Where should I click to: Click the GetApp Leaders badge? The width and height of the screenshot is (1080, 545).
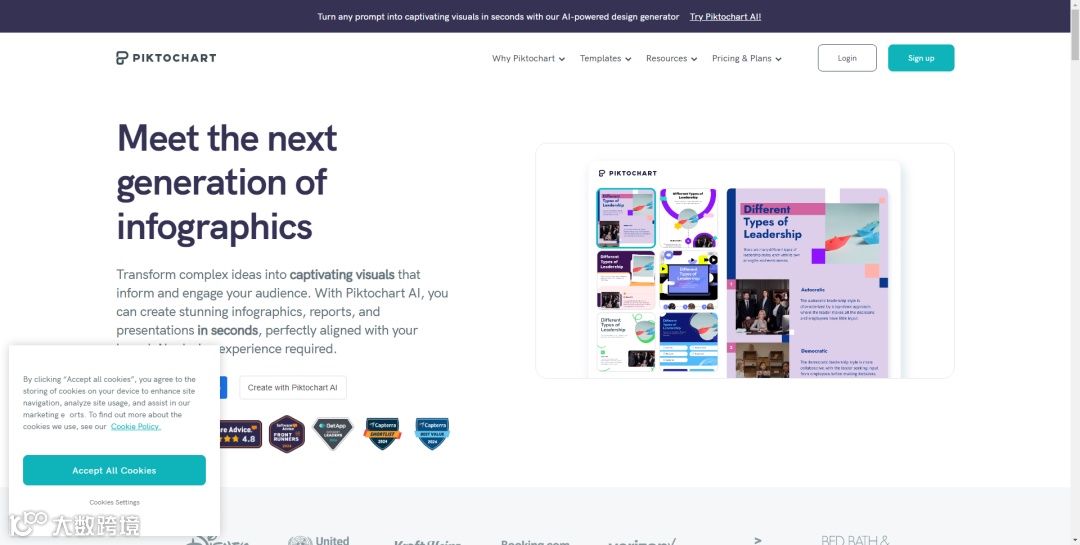point(333,434)
